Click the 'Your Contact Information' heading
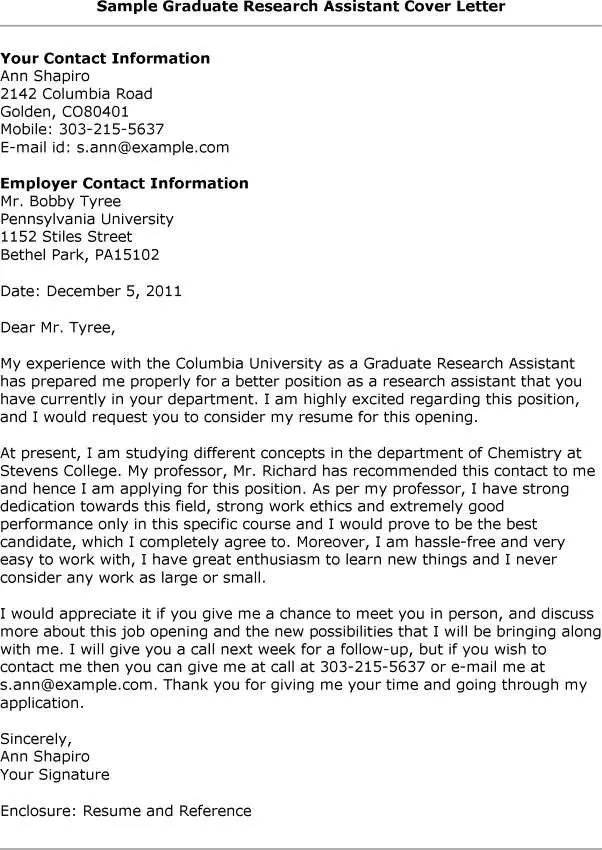This screenshot has height=850, width=602. (105, 58)
